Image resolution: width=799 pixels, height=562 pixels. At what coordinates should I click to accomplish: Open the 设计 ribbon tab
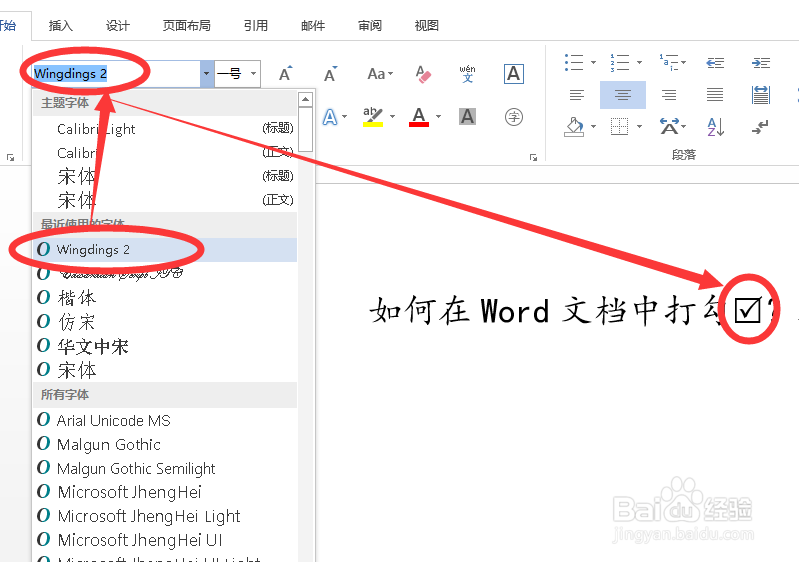(118, 25)
